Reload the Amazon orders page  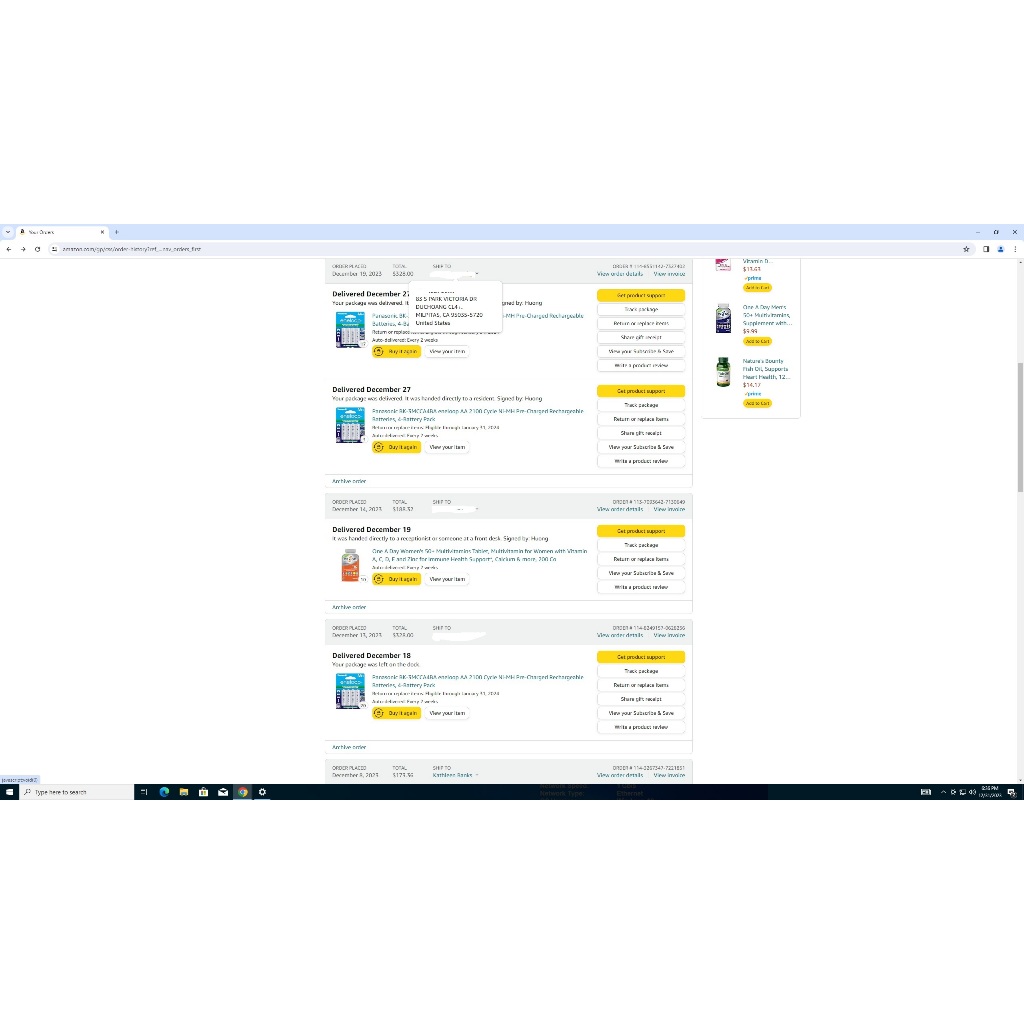(37, 249)
